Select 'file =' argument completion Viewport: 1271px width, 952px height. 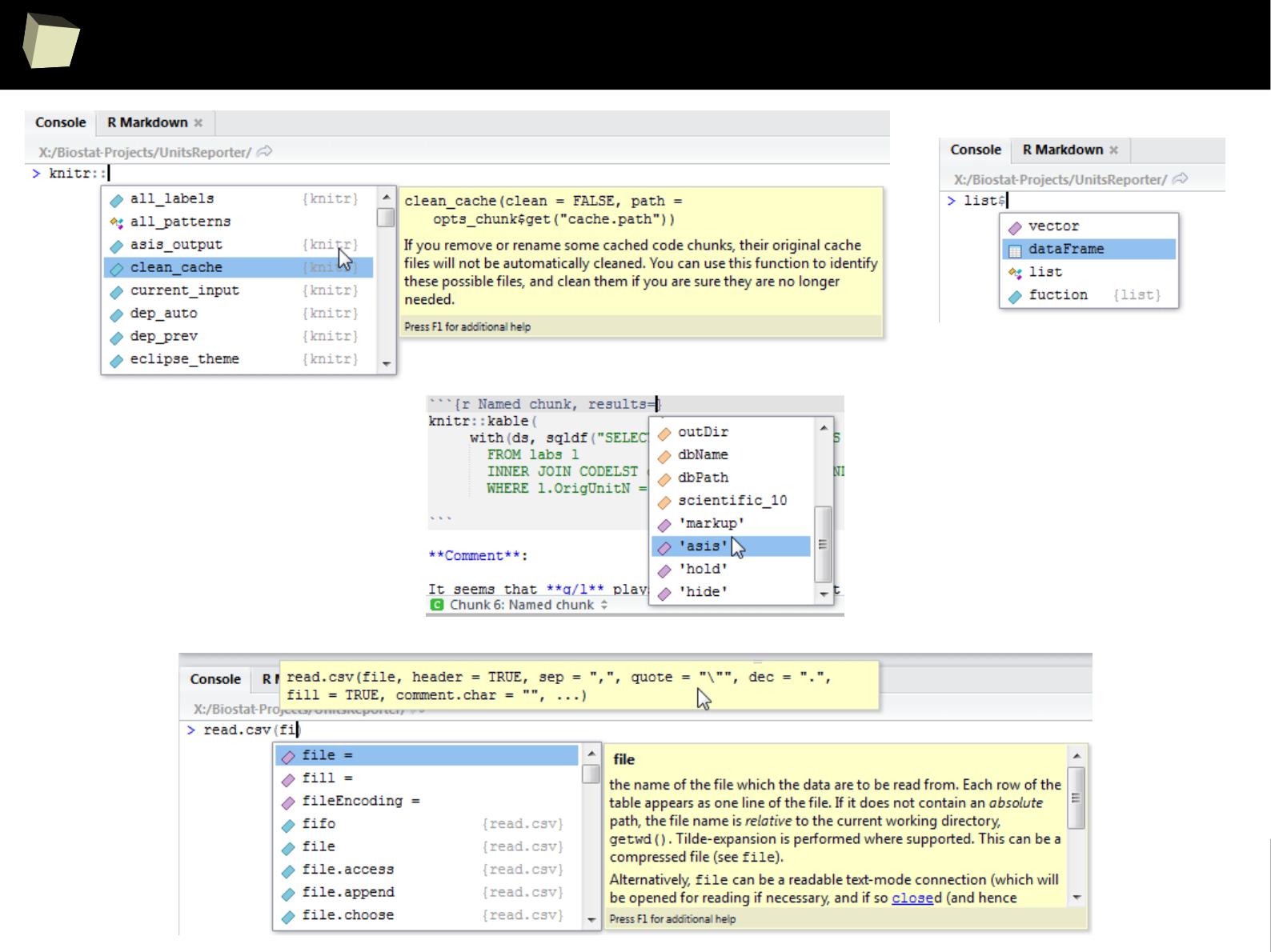[427, 755]
